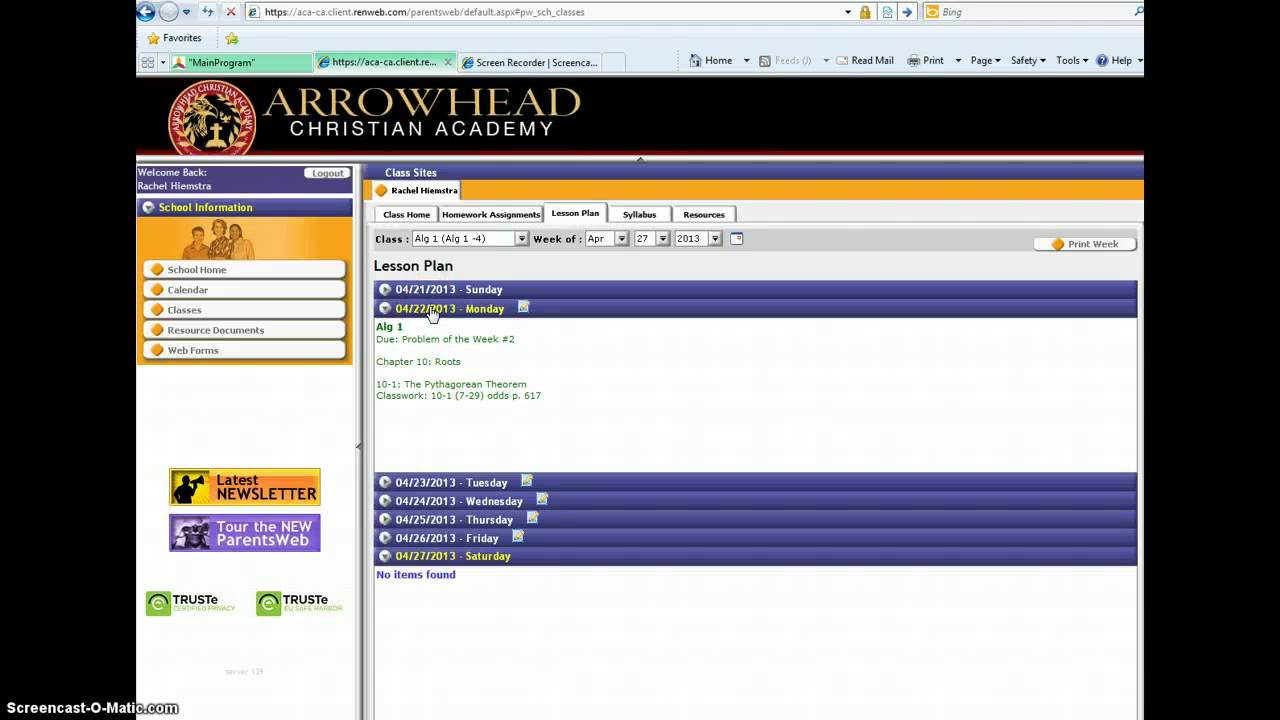Switch to the Resources tab
The height and width of the screenshot is (720, 1280).
tap(704, 214)
